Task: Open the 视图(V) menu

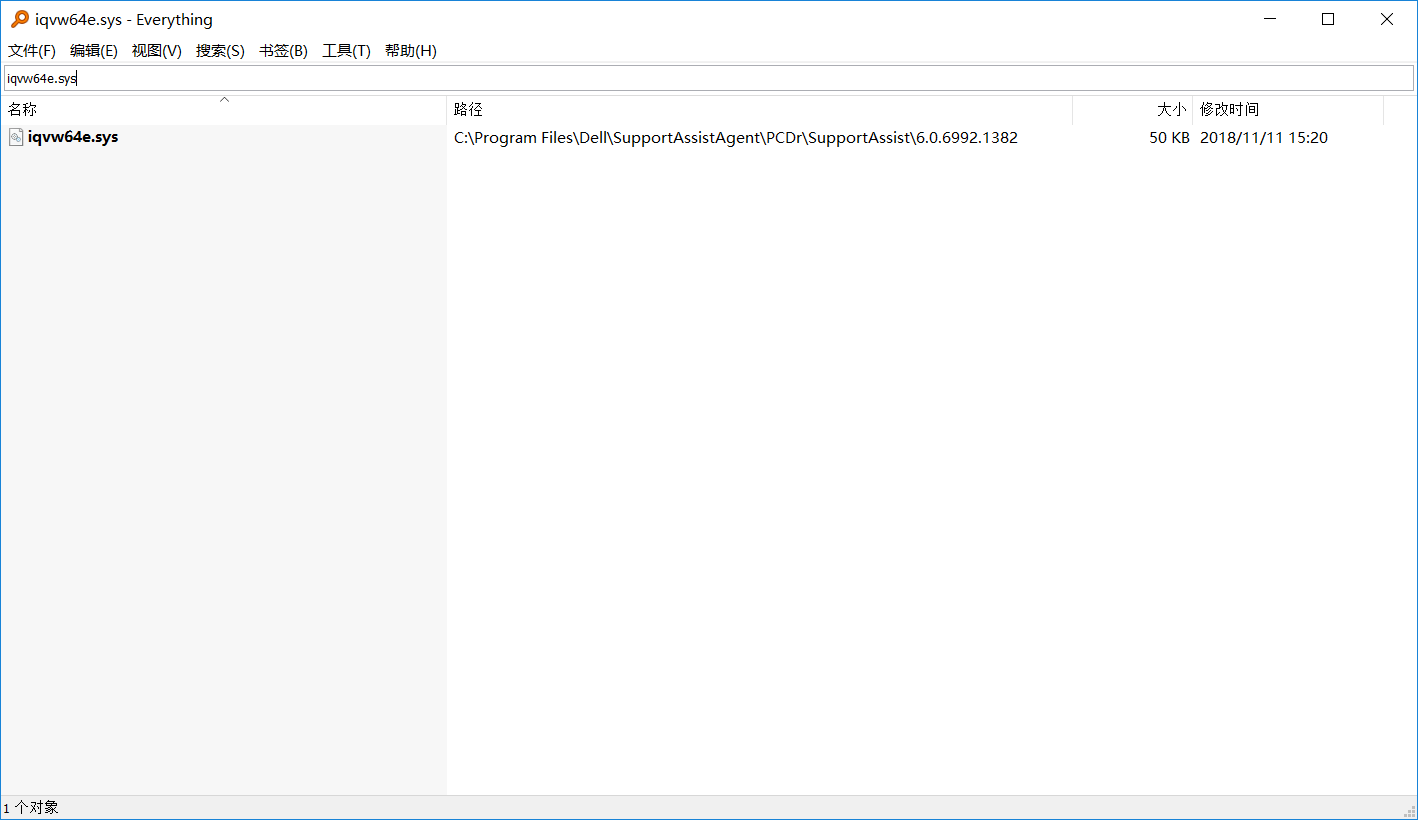Action: (x=157, y=51)
